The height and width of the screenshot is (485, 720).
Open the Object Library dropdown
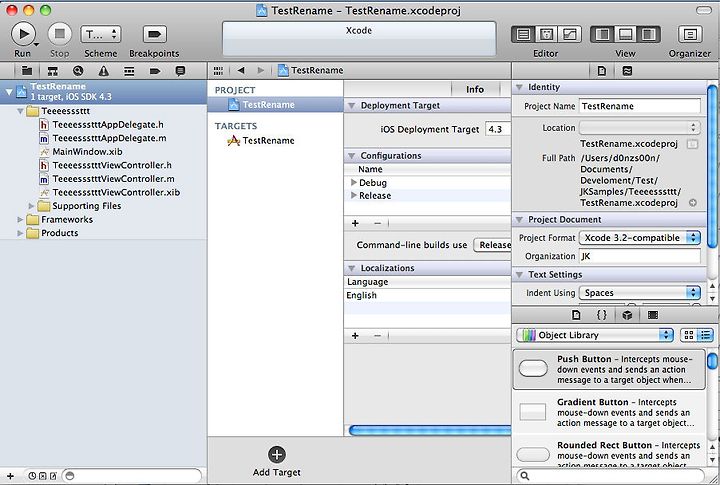tap(595, 335)
